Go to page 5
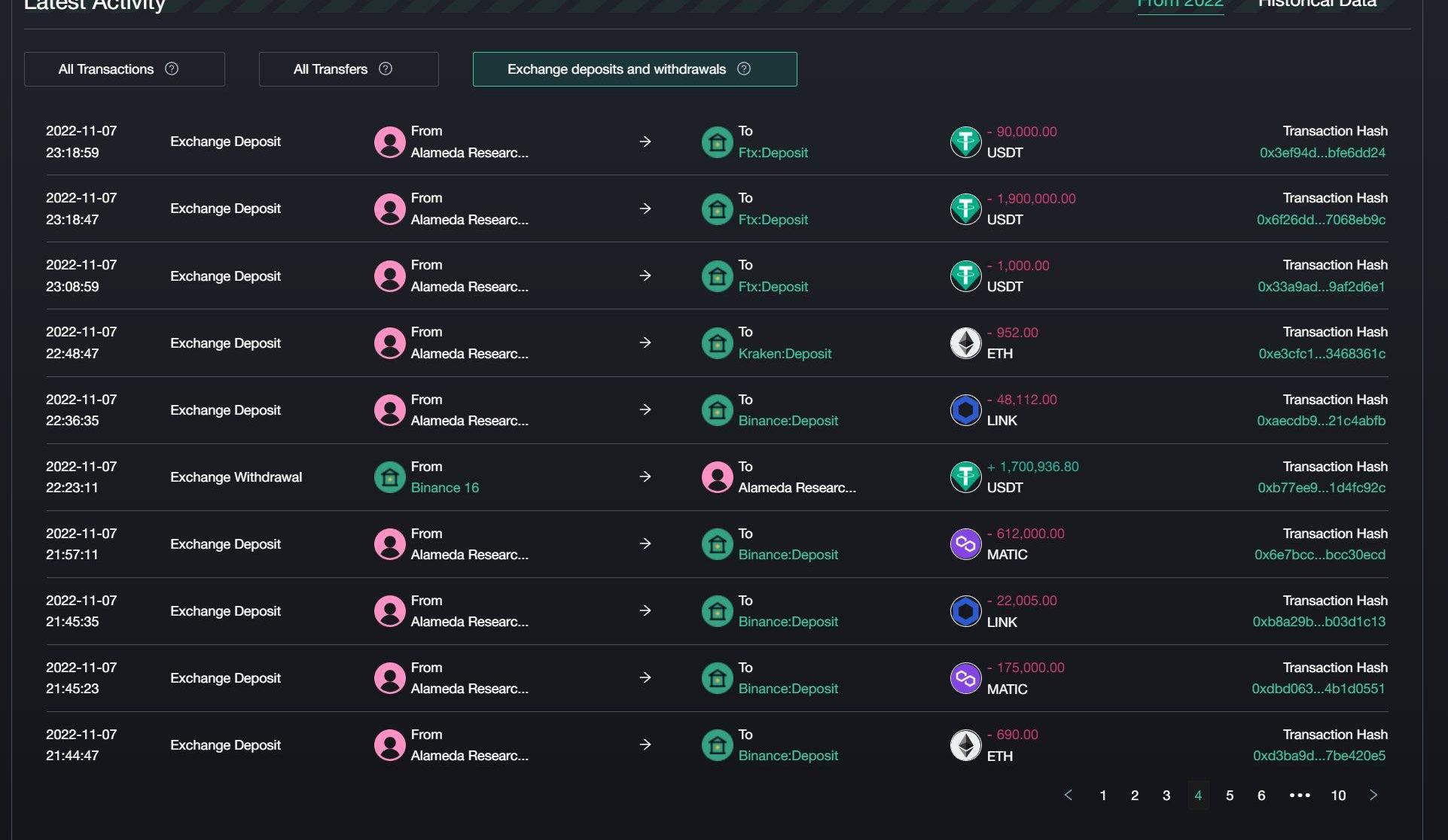The image size is (1448, 840). tap(1230, 796)
